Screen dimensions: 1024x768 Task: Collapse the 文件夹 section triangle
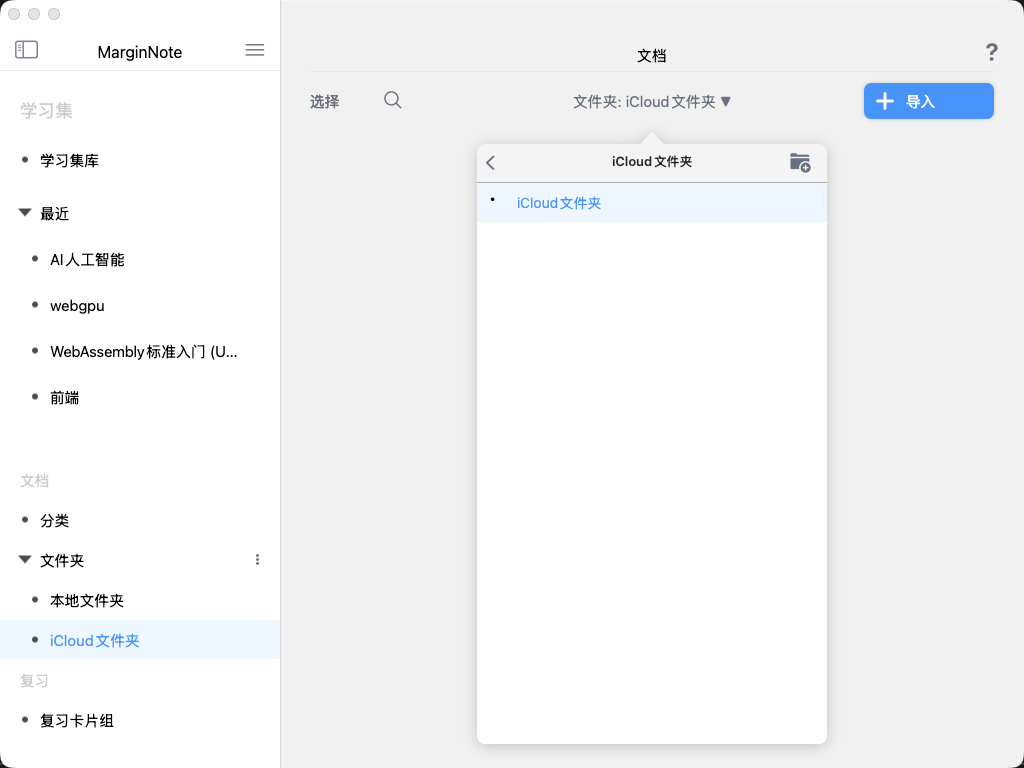(25, 560)
